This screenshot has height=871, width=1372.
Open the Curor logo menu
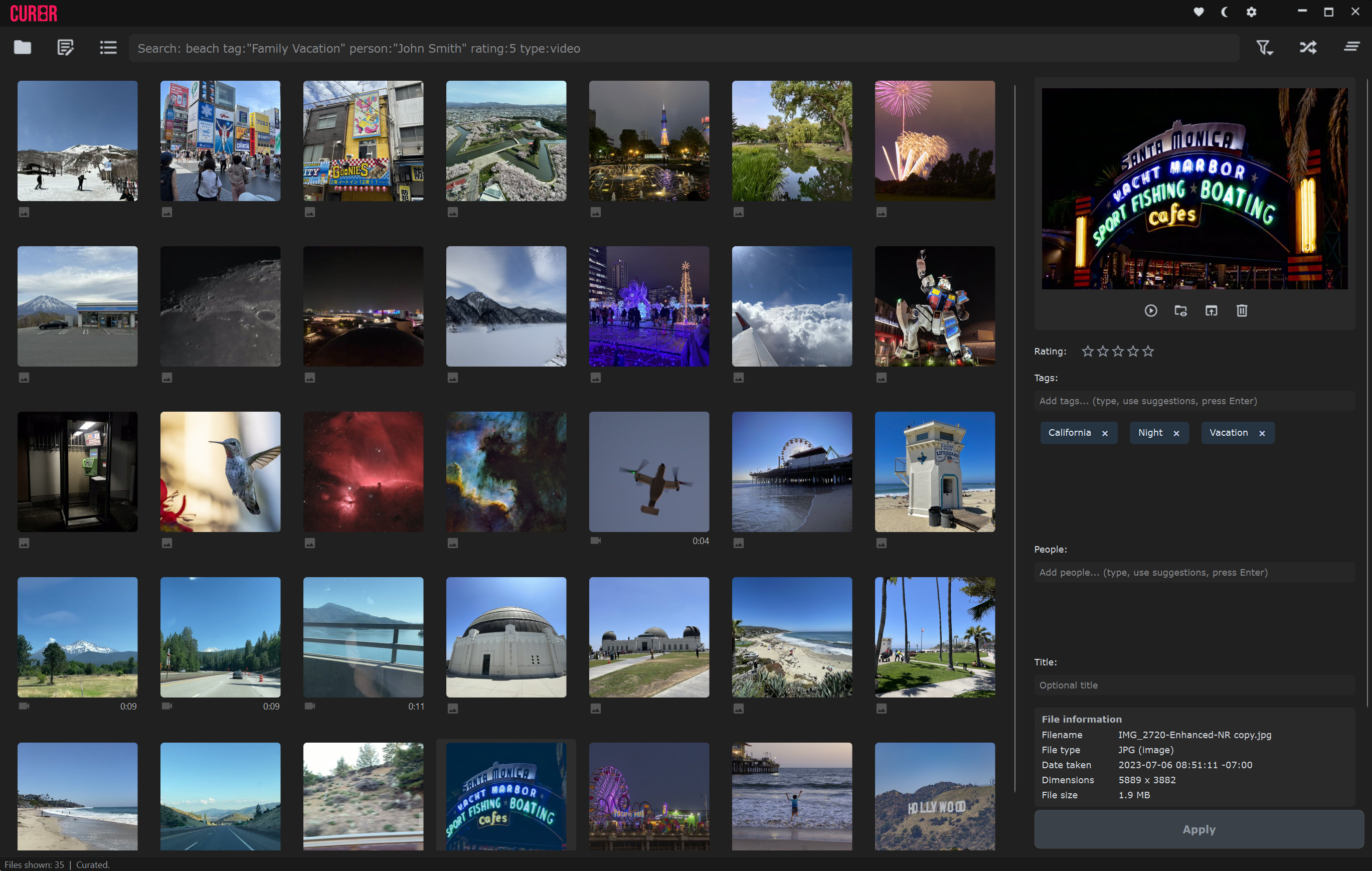pos(33,13)
